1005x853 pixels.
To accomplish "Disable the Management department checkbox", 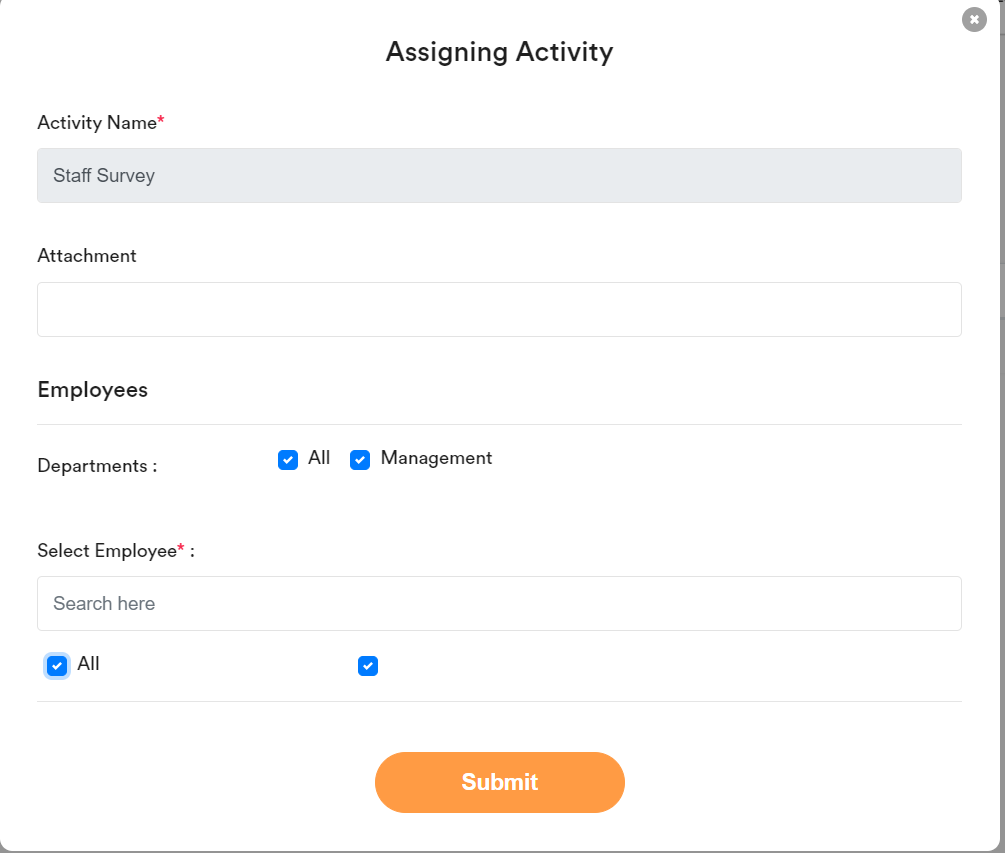I will pyautogui.click(x=360, y=460).
